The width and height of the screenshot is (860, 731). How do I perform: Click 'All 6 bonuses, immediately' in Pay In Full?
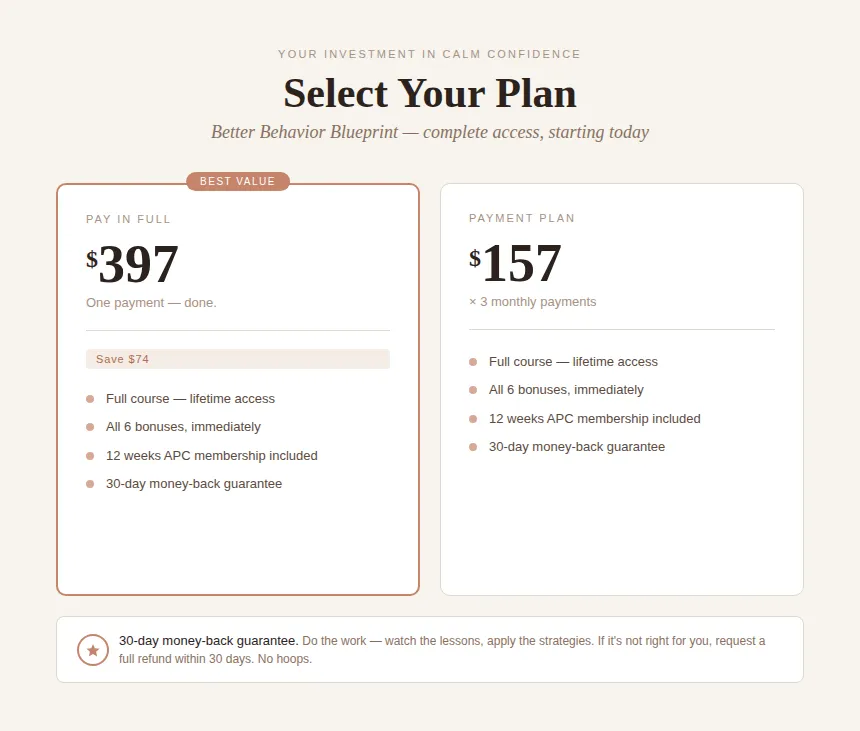(183, 427)
